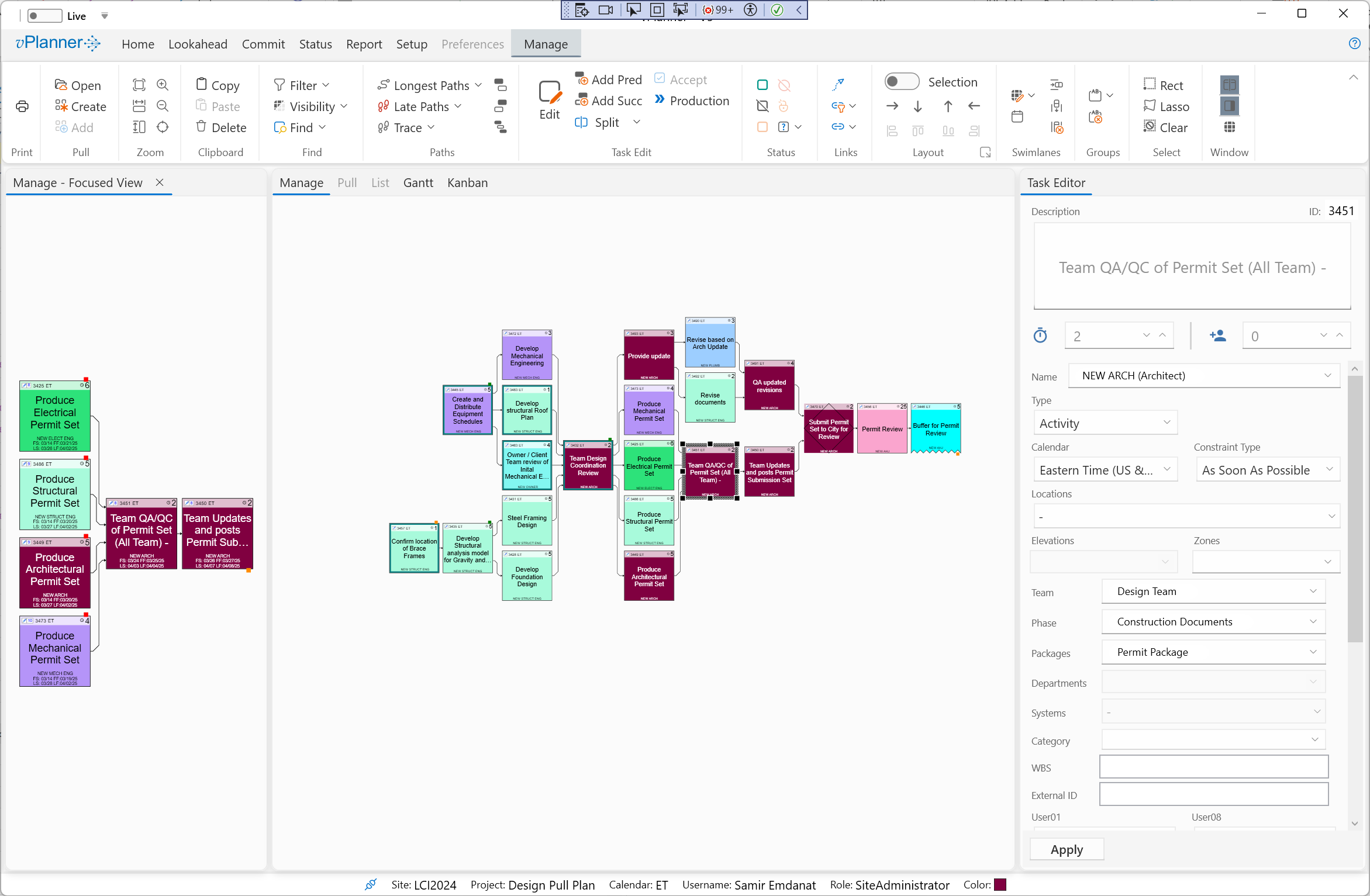Click the layout right arrow icon
This screenshot has width=1370, height=896.
tap(892, 106)
